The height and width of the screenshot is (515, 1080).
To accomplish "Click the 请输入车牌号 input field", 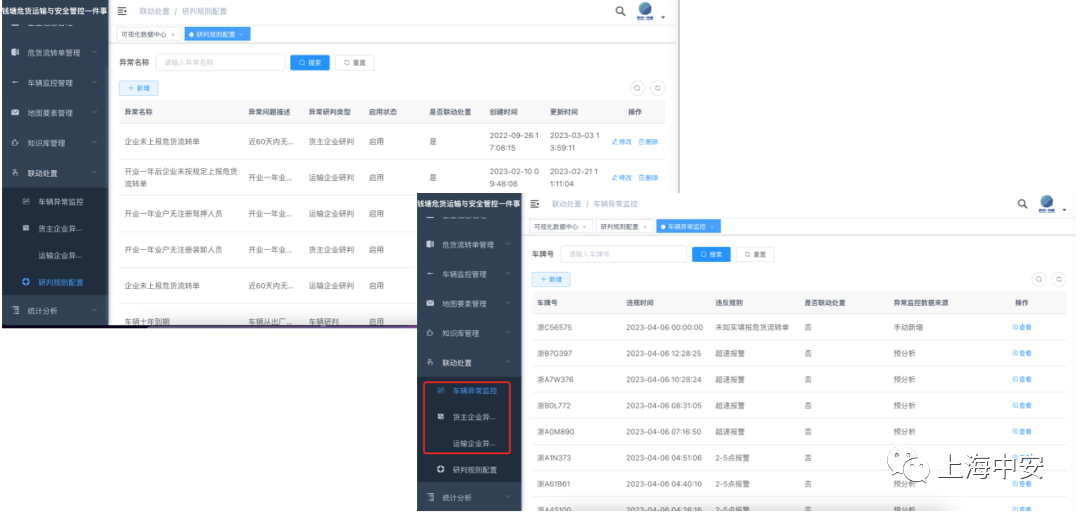I will (622, 255).
